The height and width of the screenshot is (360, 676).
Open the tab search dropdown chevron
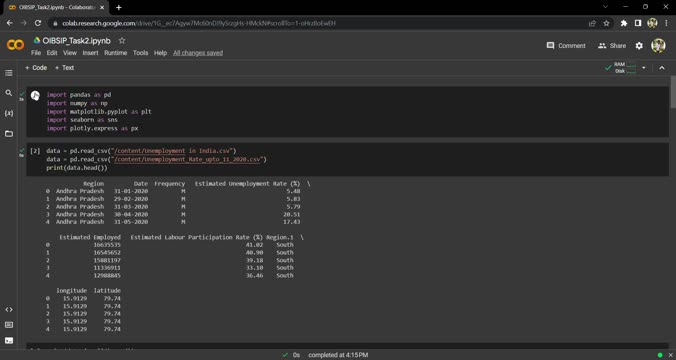605,7
